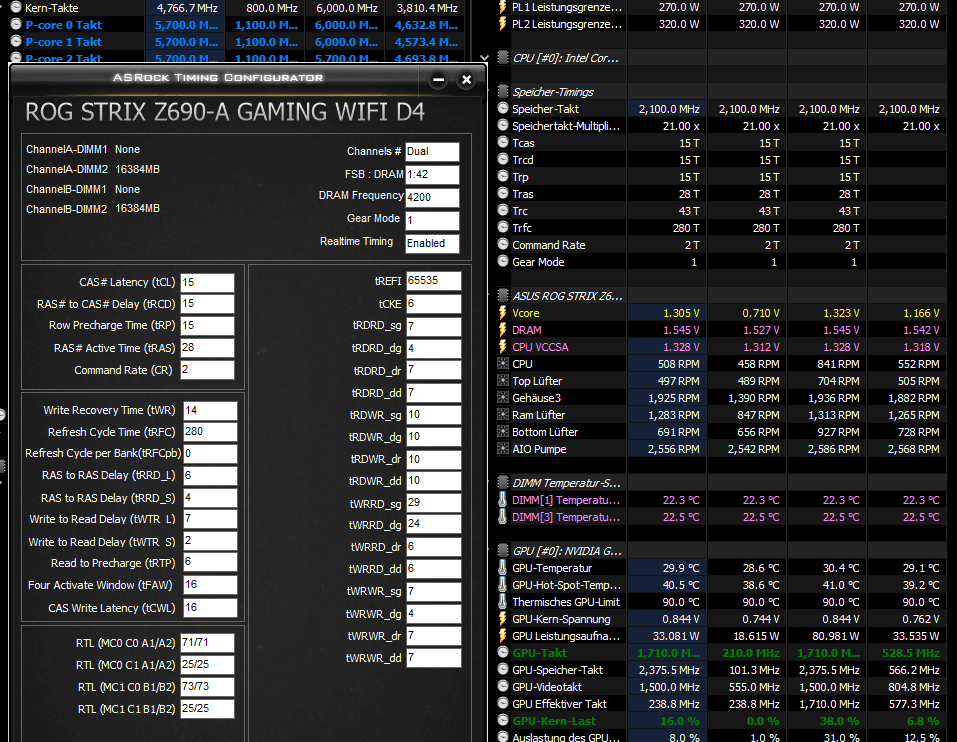Select the Speichertakt-Multipli row label
This screenshot has height=742, width=957.
point(566,126)
